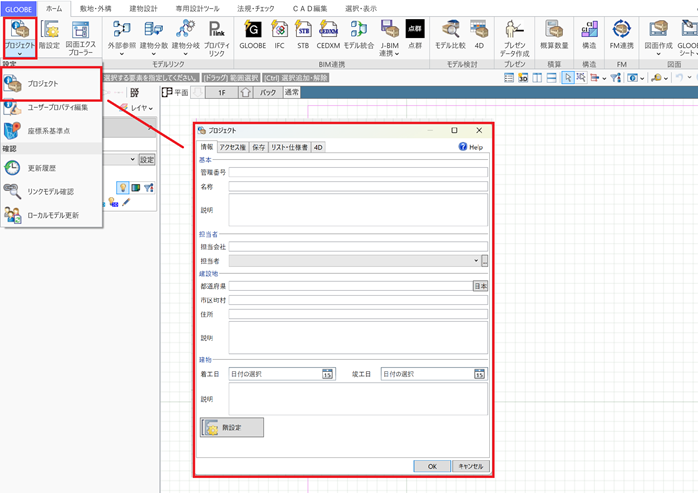Click the 名称 input field
698x493 pixels.
(357, 186)
